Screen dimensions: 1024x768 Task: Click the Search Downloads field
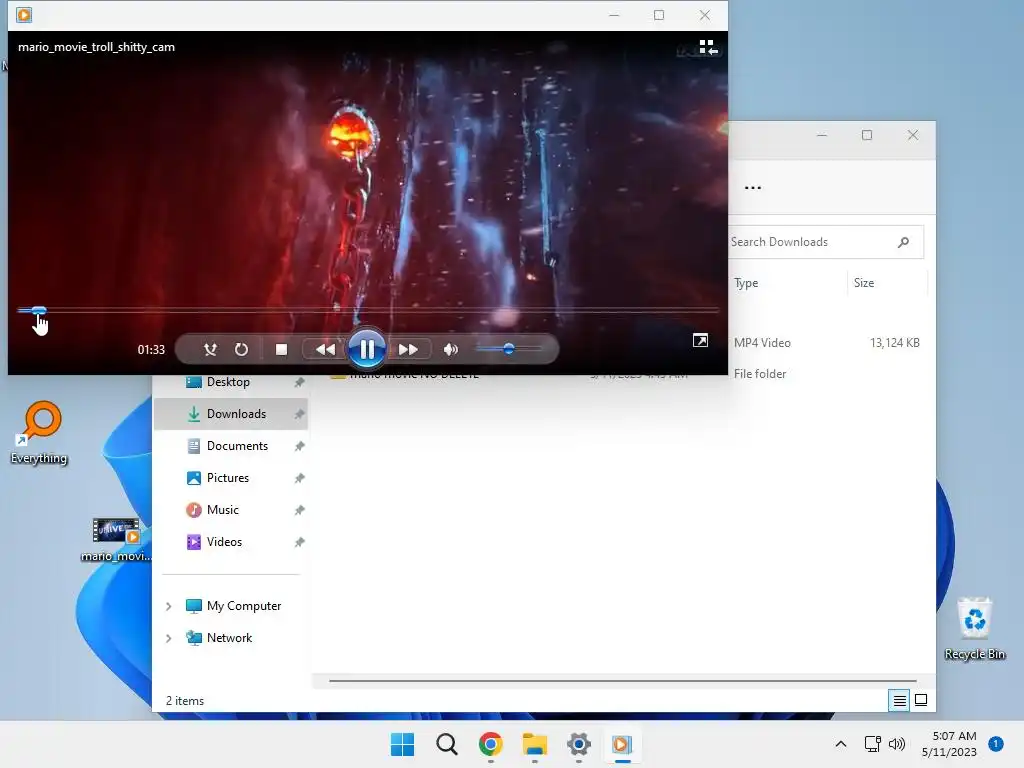(826, 242)
